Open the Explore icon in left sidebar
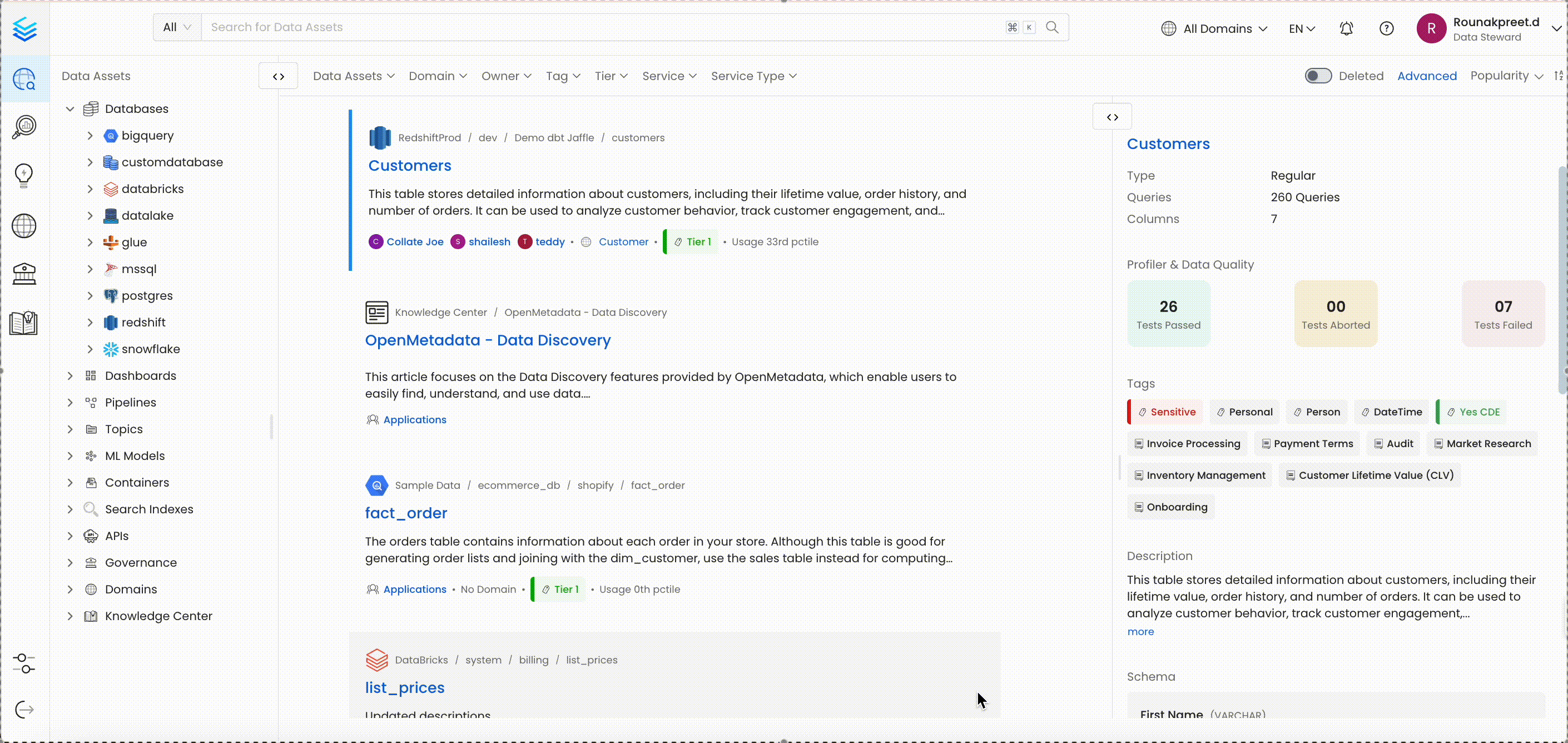The image size is (1568, 743). 24,79
